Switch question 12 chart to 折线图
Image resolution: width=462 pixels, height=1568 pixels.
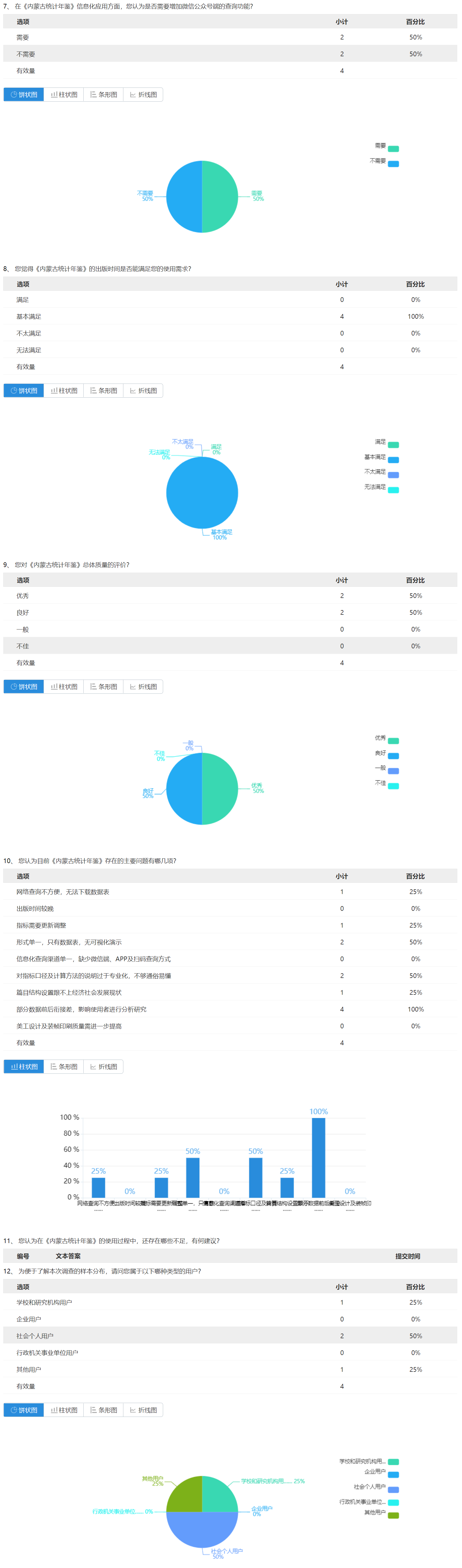[143, 1410]
